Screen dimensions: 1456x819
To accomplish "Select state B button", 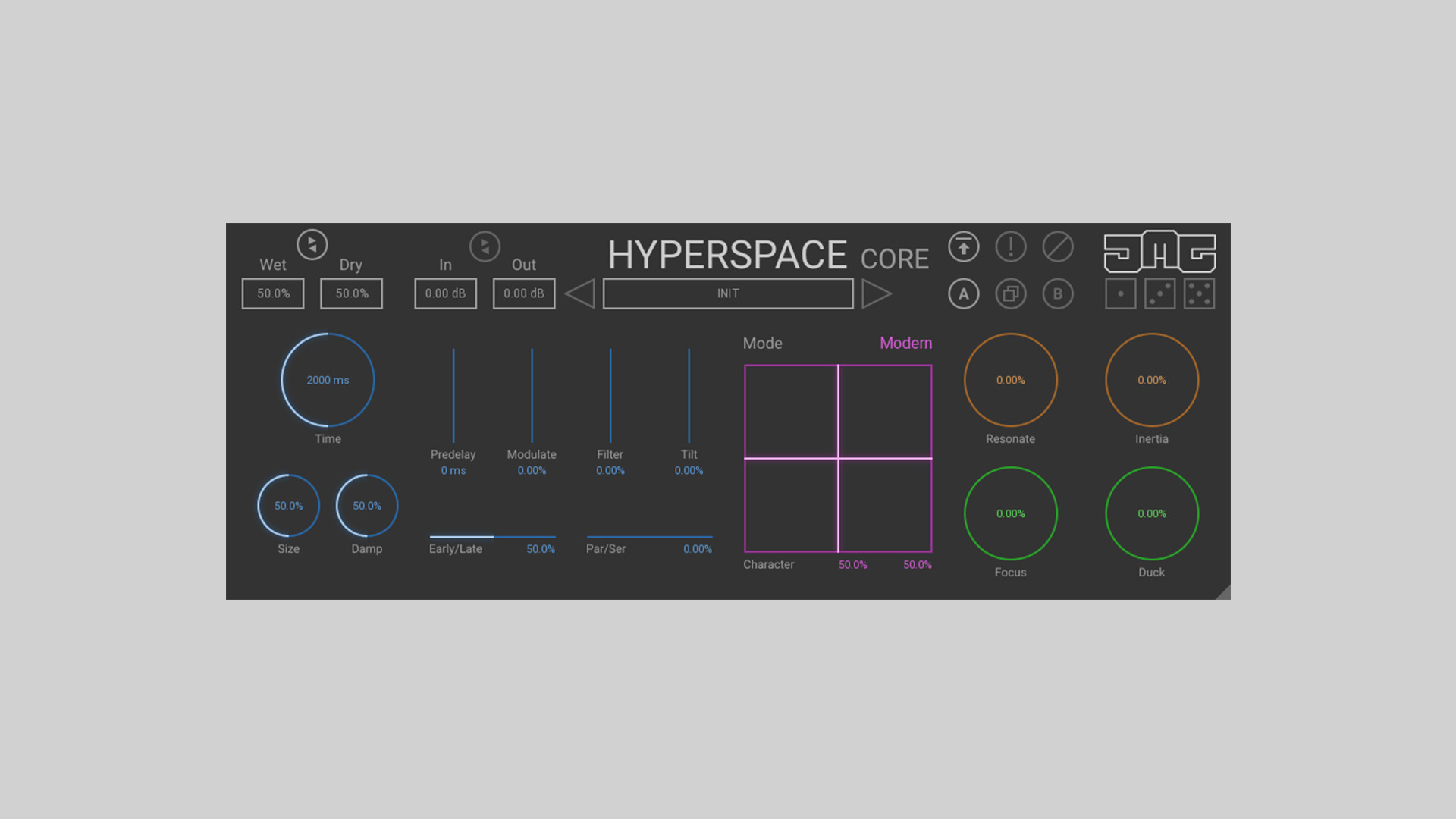I will click(x=1058, y=293).
